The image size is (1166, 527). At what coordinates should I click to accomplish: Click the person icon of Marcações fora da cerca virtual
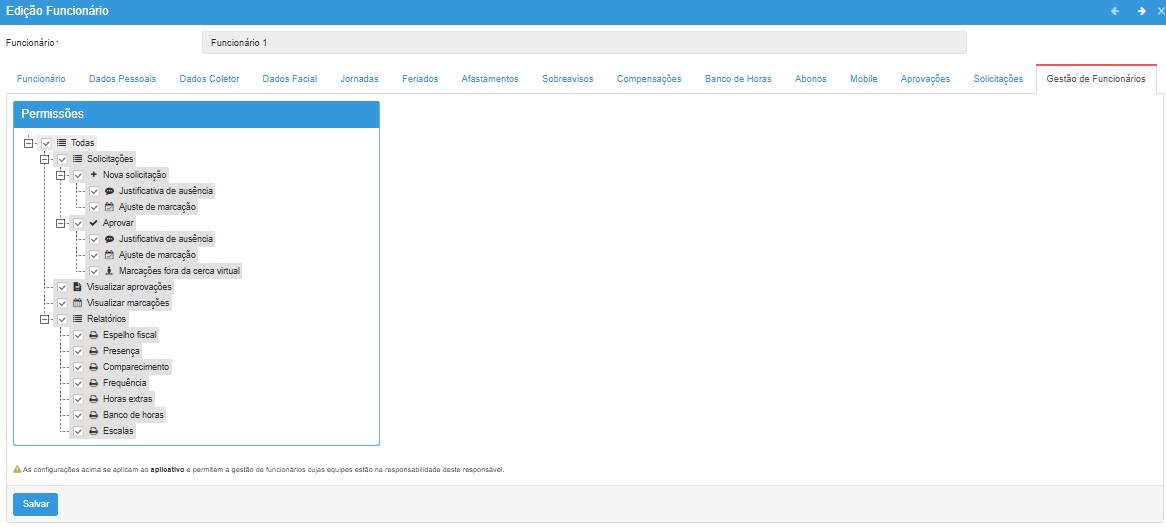(109, 271)
